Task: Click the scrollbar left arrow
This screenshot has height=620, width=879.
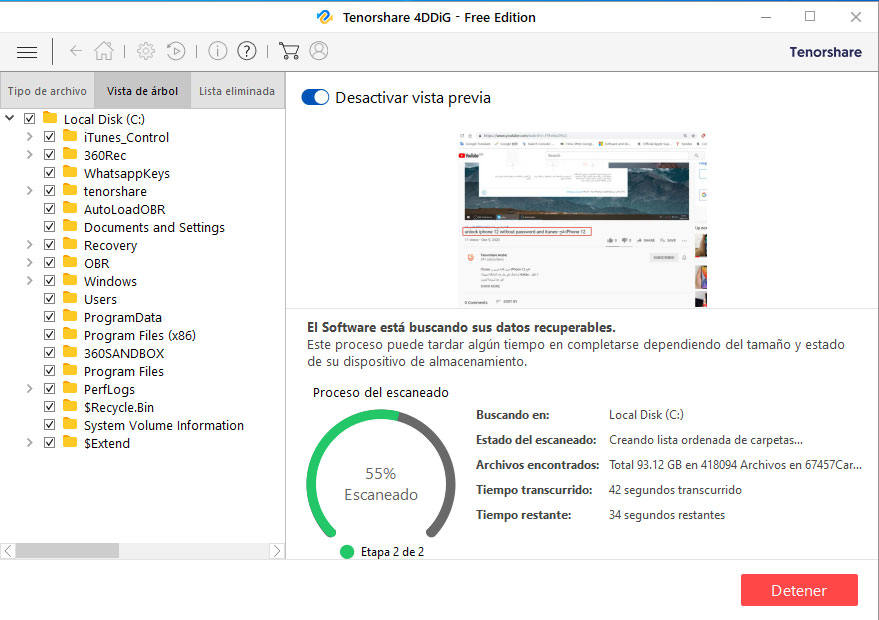Action: point(7,551)
